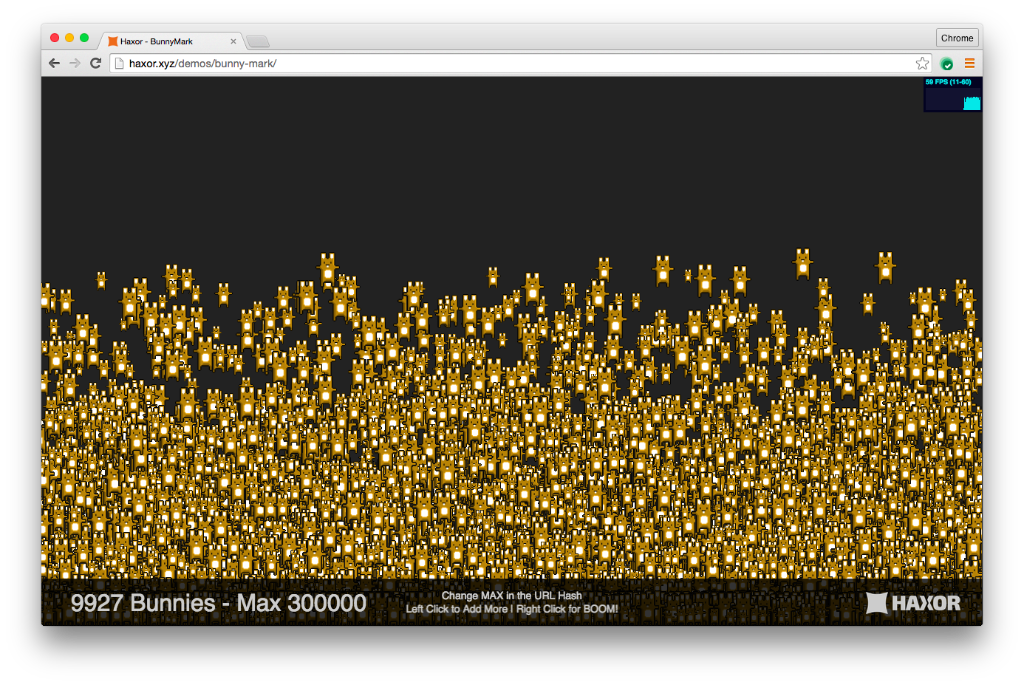Image resolution: width=1024 pixels, height=685 pixels.
Task: Reload the BunnyMark page
Action: tap(95, 63)
